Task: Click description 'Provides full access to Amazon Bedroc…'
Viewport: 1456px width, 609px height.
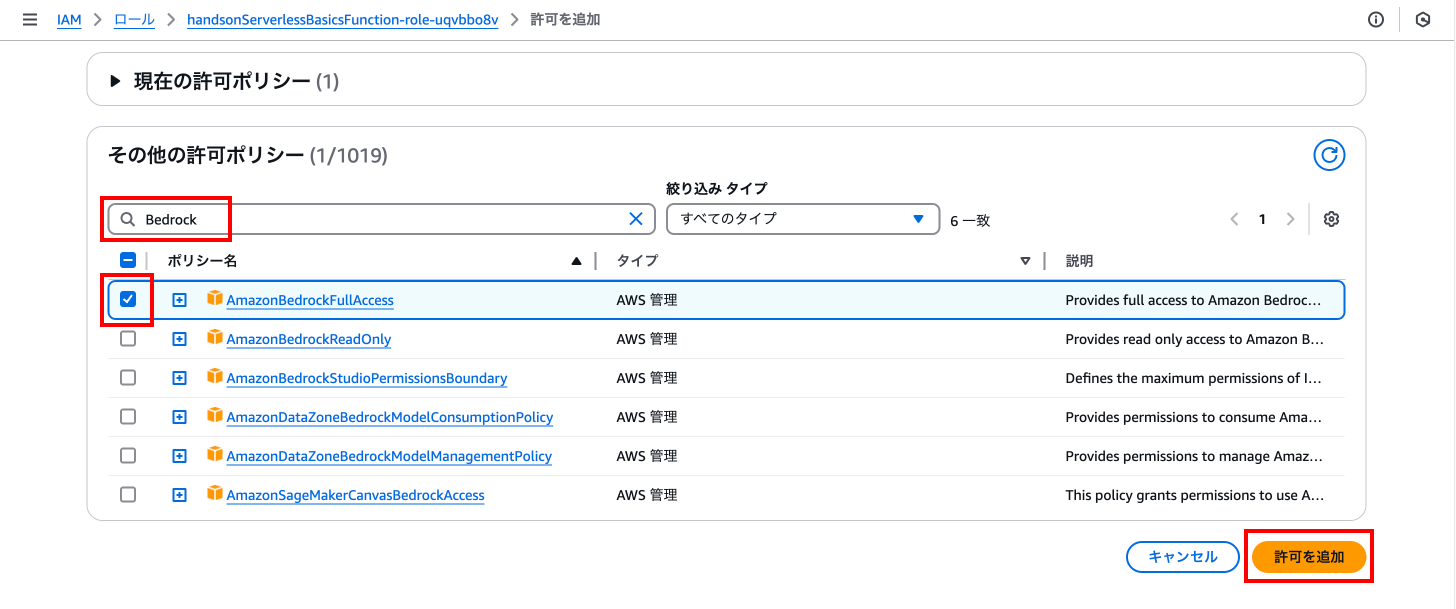Action: tap(1194, 300)
